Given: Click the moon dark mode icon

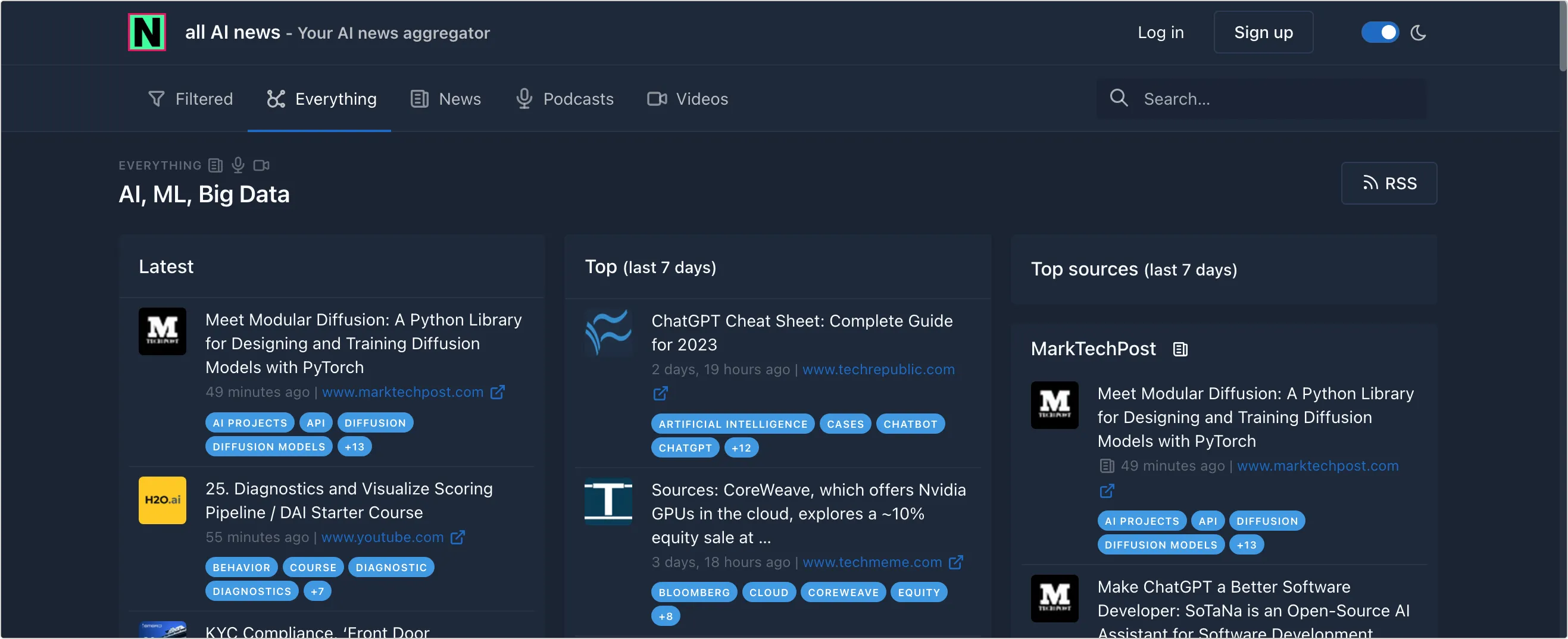Looking at the screenshot, I should click(x=1418, y=32).
